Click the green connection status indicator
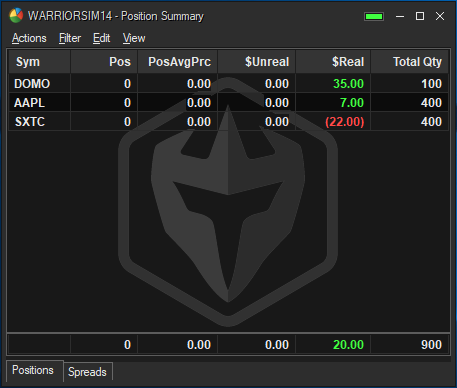The image size is (457, 388). (374, 16)
